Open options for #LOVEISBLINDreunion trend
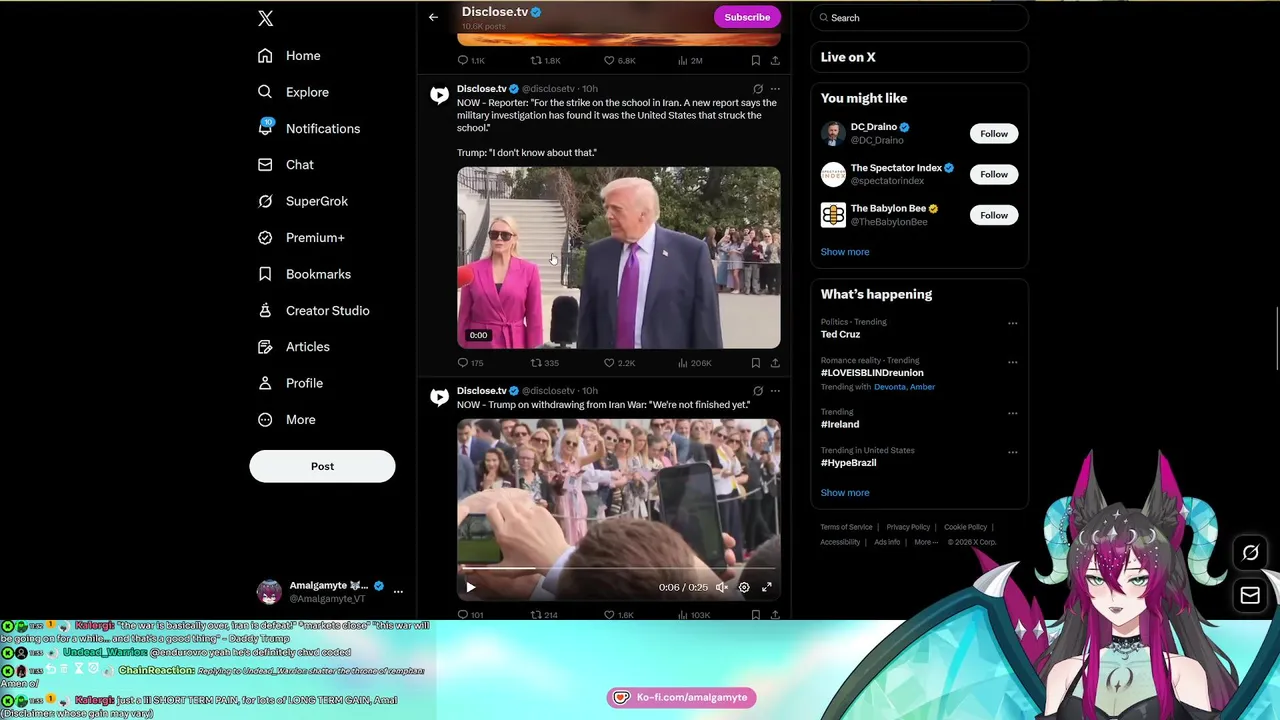 [1012, 362]
